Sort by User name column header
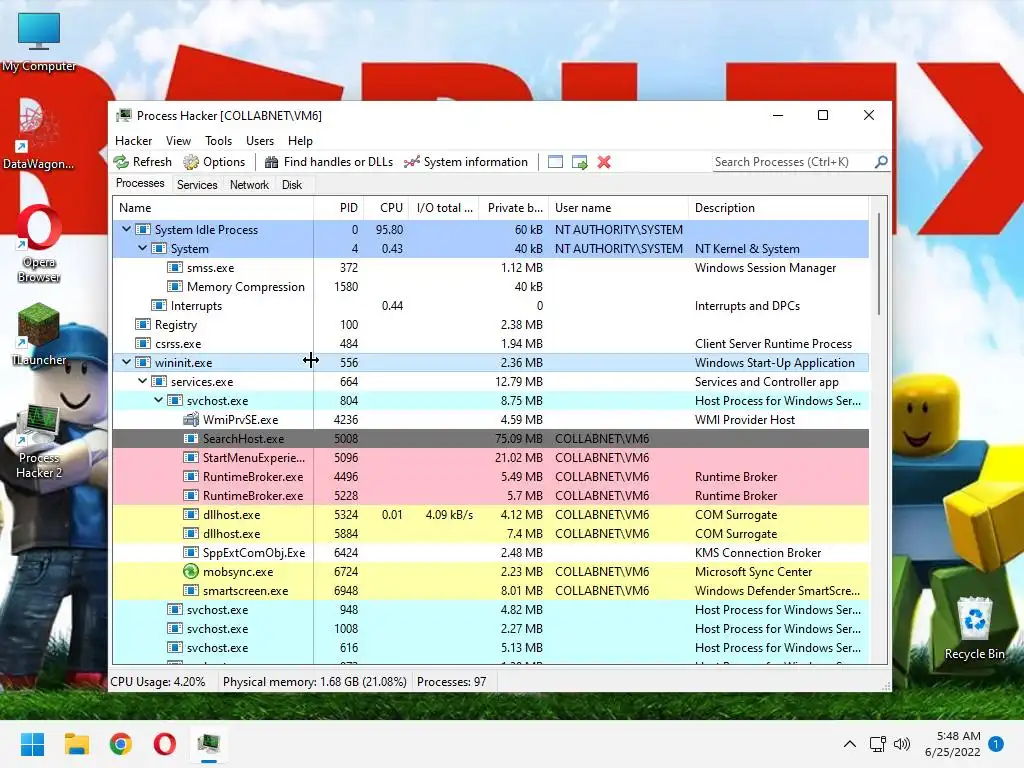The image size is (1024, 768). (618, 208)
